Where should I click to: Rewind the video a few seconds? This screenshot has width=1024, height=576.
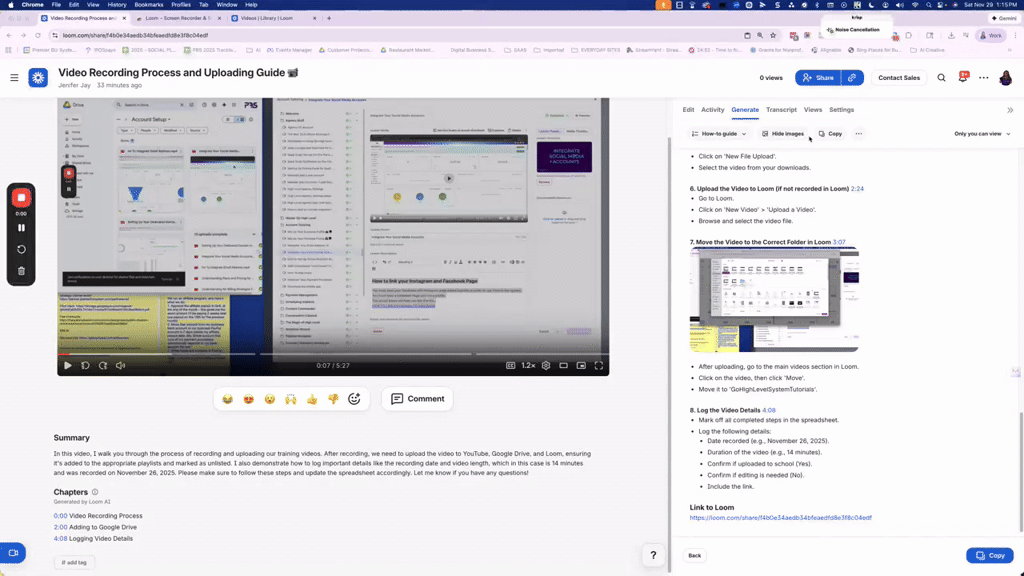pyautogui.click(x=85, y=366)
